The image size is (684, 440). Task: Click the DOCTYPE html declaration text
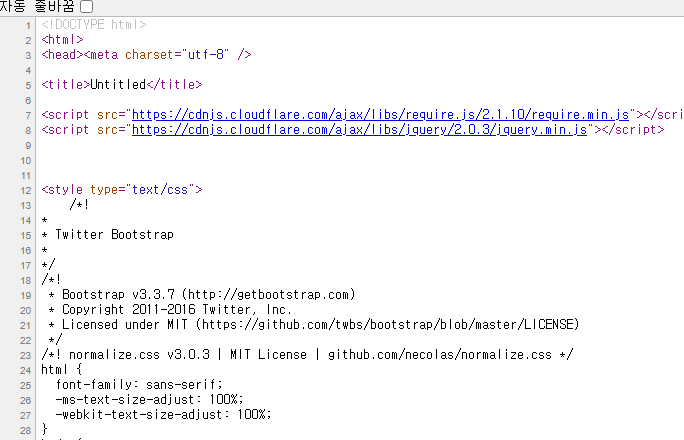click(94, 24)
